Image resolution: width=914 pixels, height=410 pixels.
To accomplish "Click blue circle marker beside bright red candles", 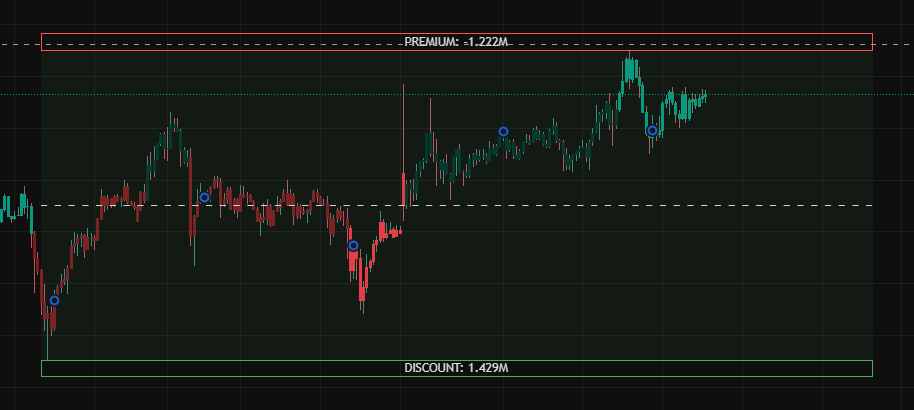I will 353,245.
